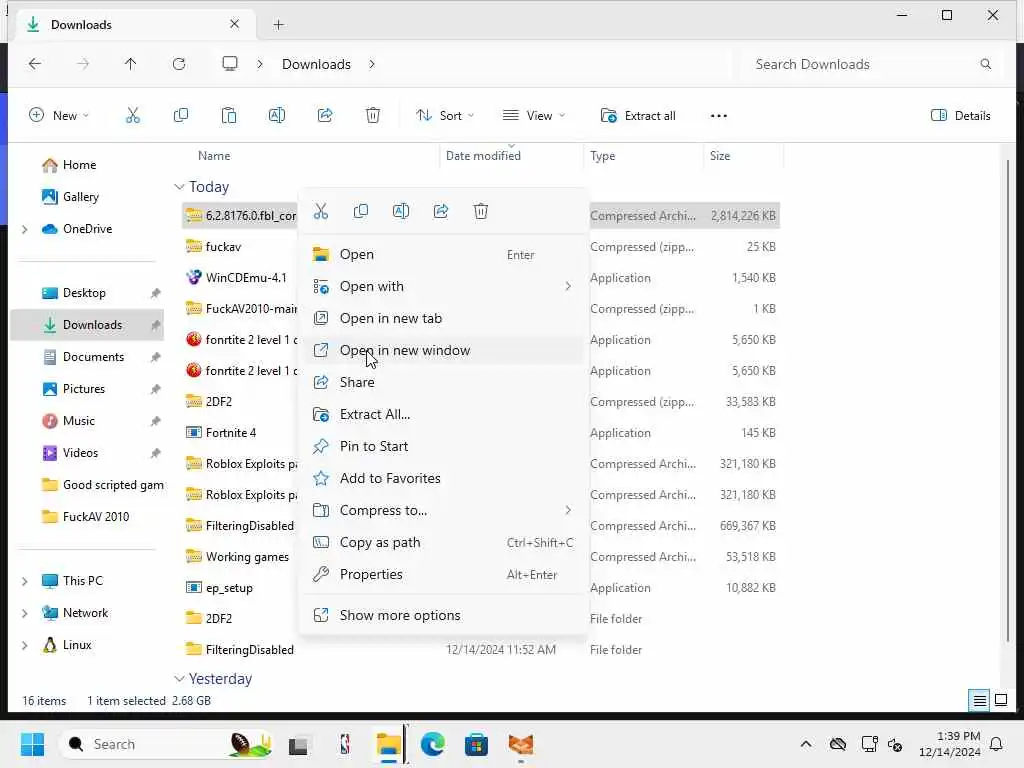Screen dimensions: 1024x768
Task: Open the notifications bell
Action: click(997, 744)
